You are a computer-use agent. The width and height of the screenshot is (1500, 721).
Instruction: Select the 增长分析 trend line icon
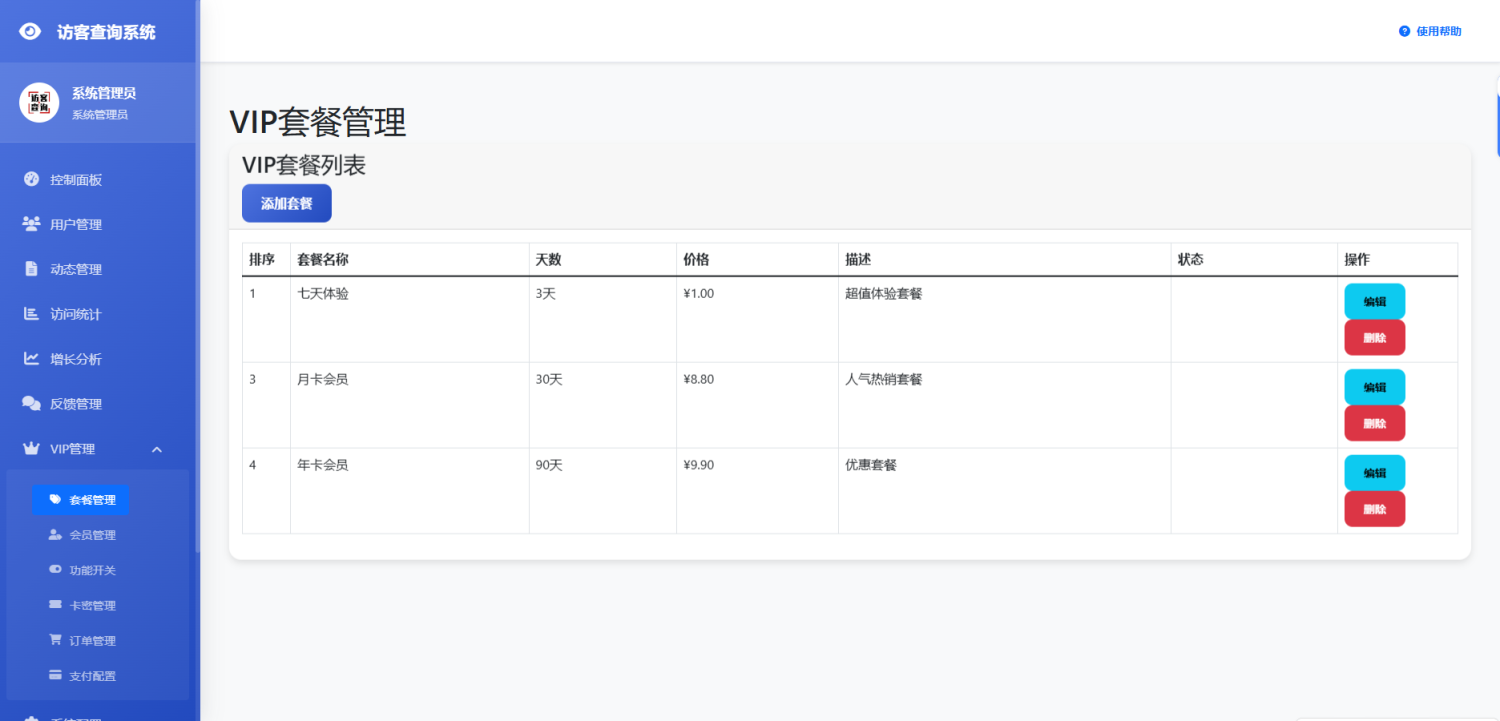point(29,359)
